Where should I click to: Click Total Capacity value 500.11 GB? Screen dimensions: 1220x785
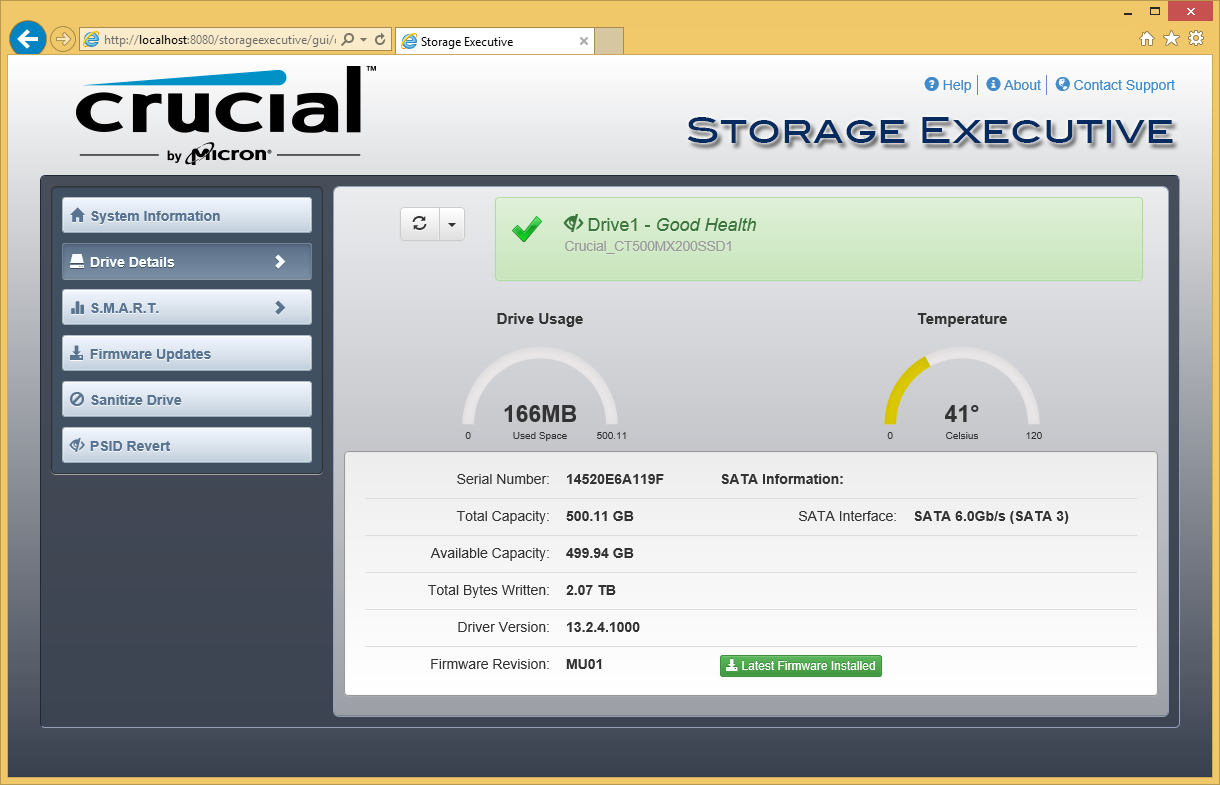[600, 516]
